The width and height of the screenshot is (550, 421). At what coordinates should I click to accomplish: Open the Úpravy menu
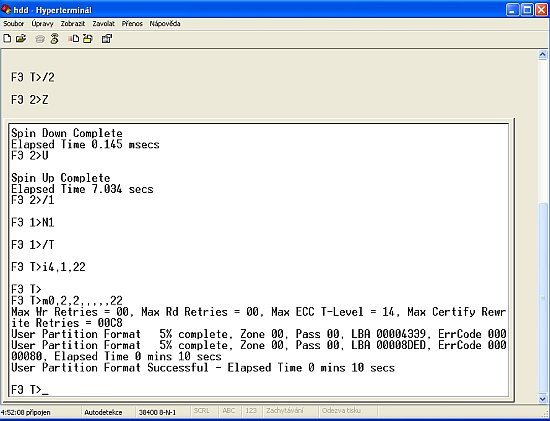pyautogui.click(x=42, y=24)
